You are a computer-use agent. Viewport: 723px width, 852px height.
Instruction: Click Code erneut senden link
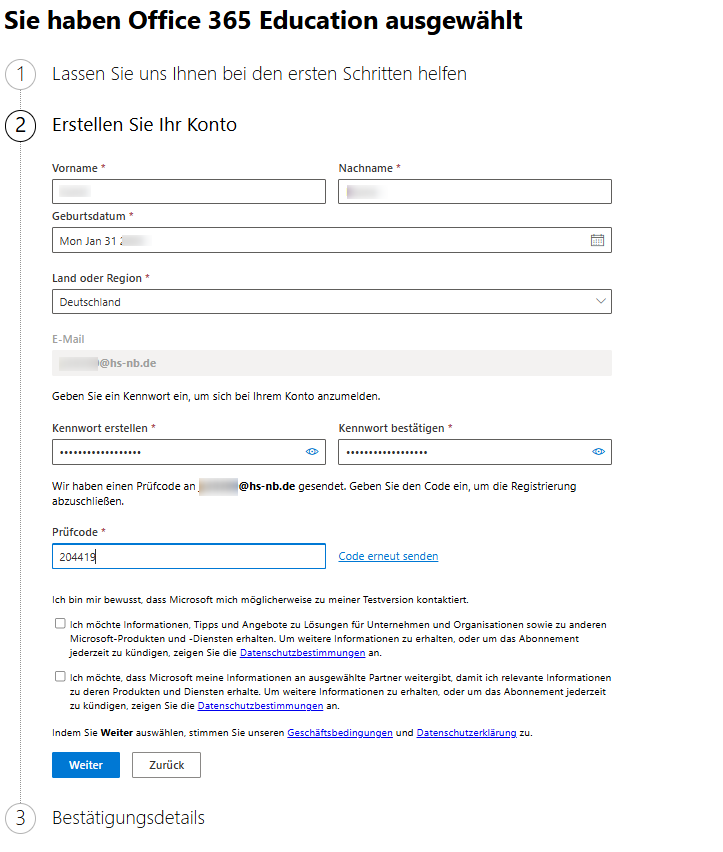pos(388,556)
